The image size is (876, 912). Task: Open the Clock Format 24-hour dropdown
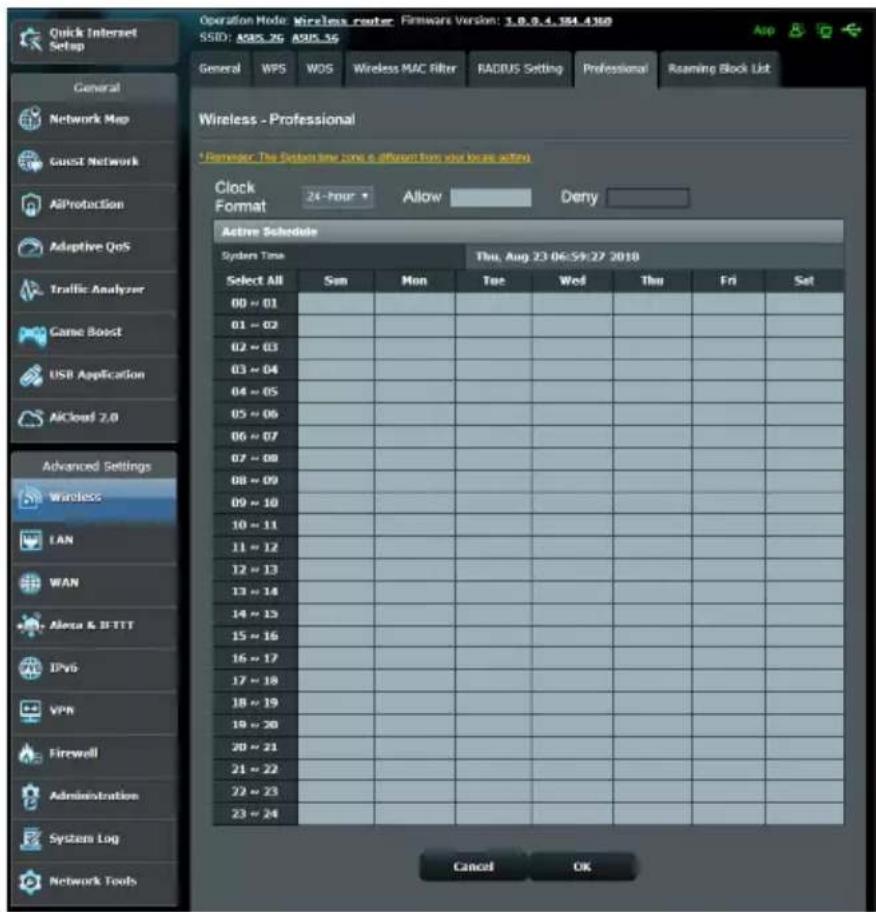tap(337, 197)
